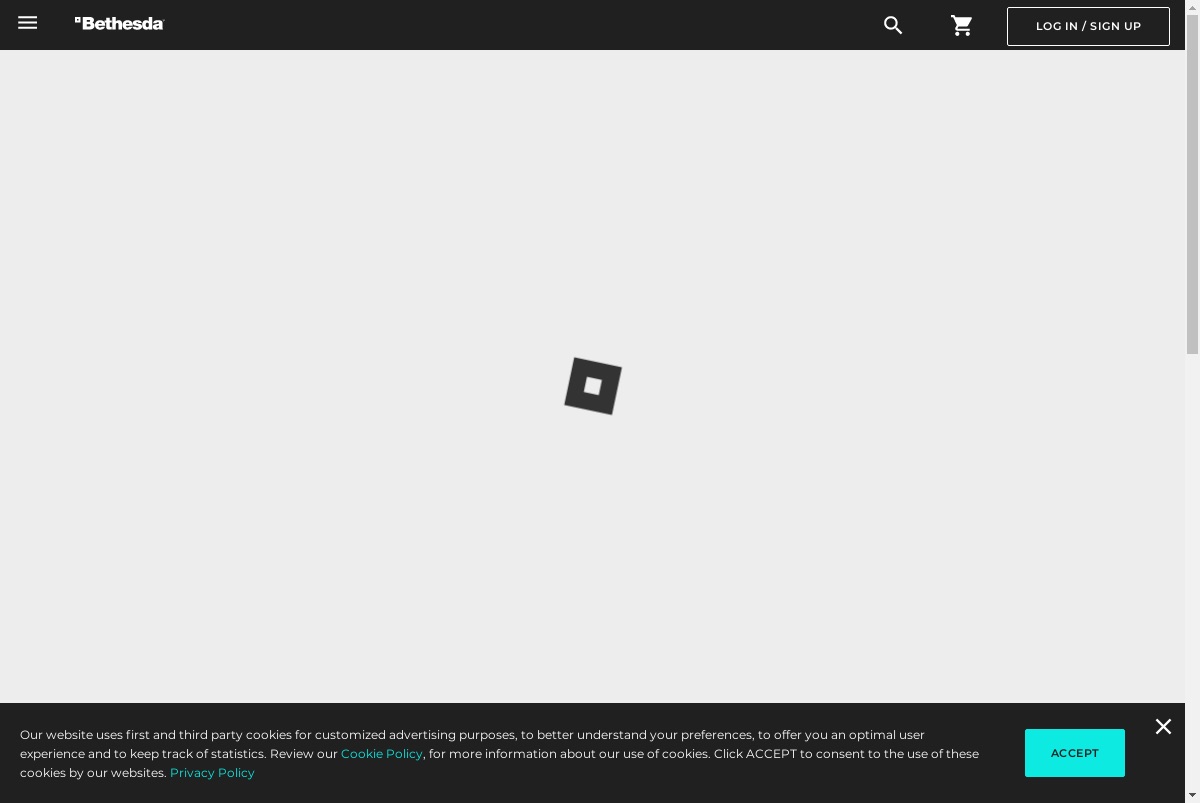Open the Cookie Policy link
Screen dimensions: 1200x803
tap(382, 754)
